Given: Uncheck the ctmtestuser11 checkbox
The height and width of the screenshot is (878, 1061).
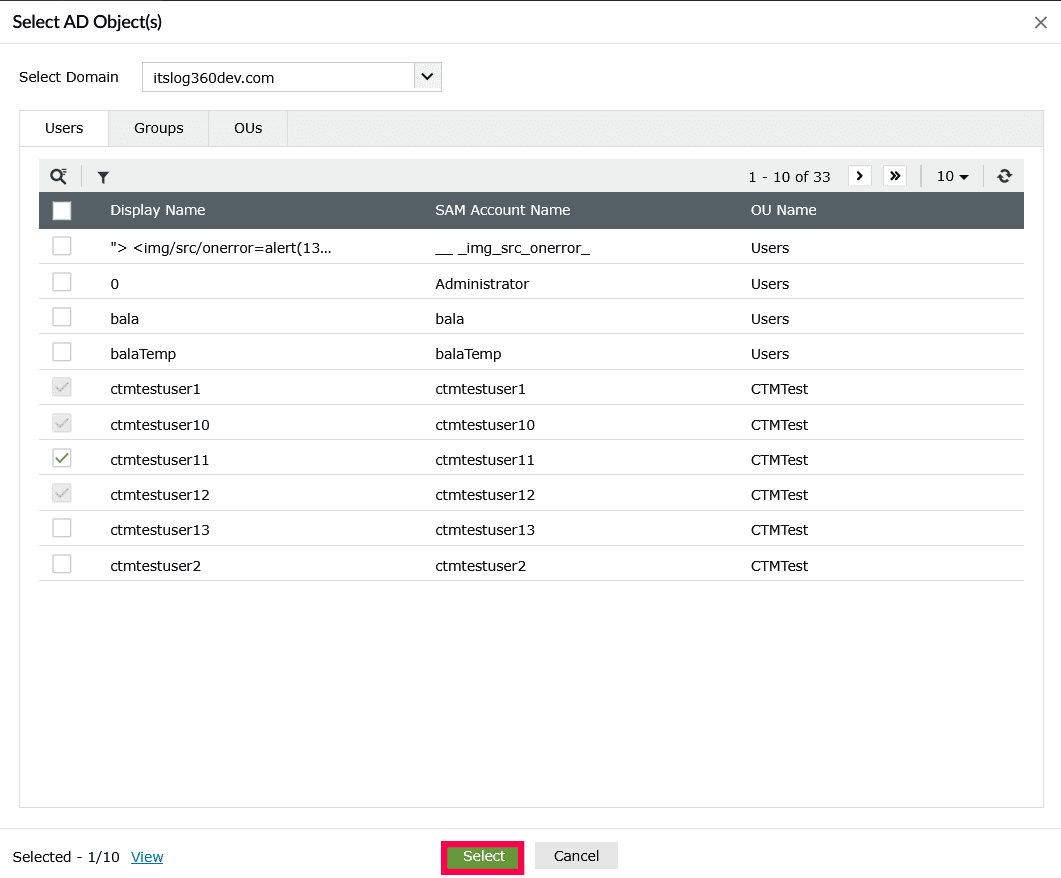Looking at the screenshot, I should [62, 458].
